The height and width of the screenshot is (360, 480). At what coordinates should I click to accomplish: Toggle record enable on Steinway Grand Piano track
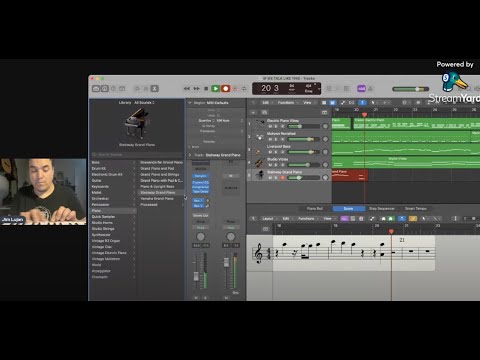pyautogui.click(x=282, y=178)
